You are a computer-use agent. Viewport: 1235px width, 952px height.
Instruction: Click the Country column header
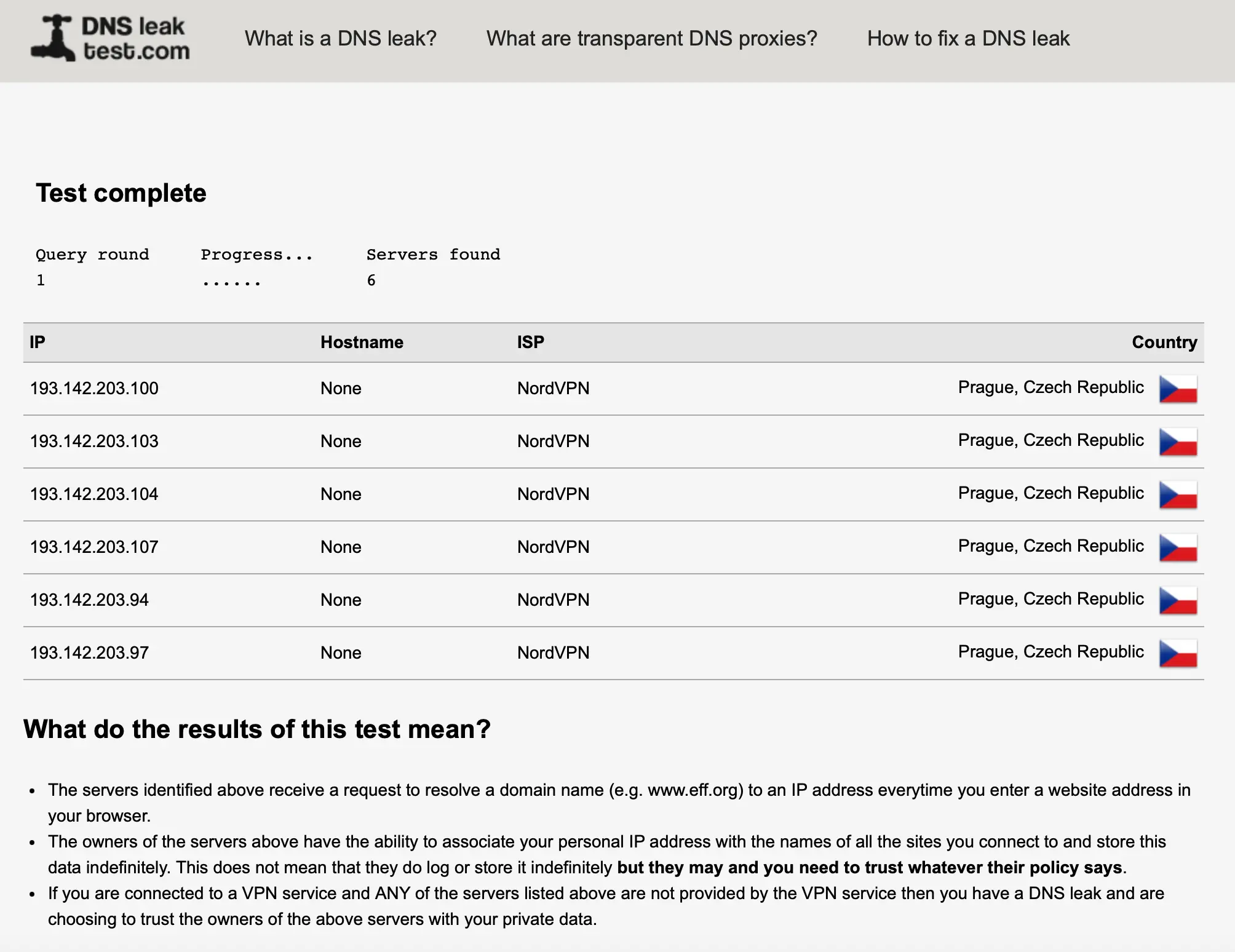pyautogui.click(x=1164, y=342)
